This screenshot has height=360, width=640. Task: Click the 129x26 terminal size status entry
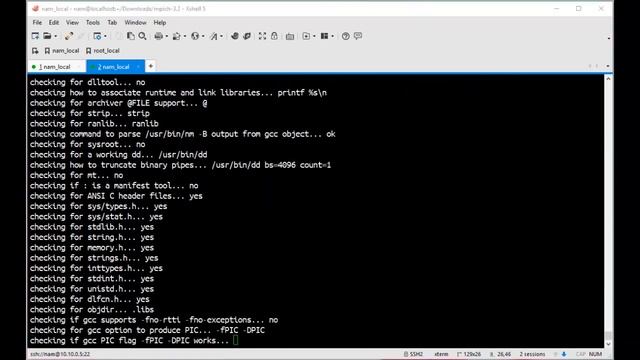click(x=469, y=354)
